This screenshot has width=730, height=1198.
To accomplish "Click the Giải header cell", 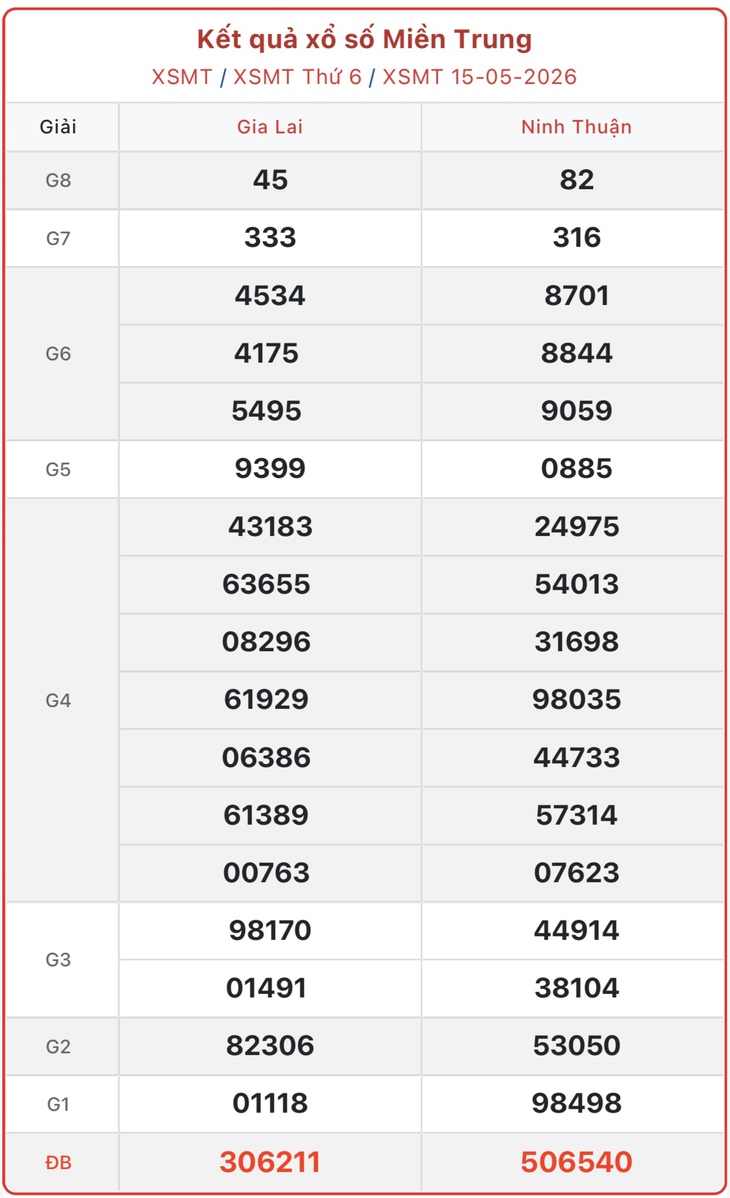I will (x=58, y=127).
